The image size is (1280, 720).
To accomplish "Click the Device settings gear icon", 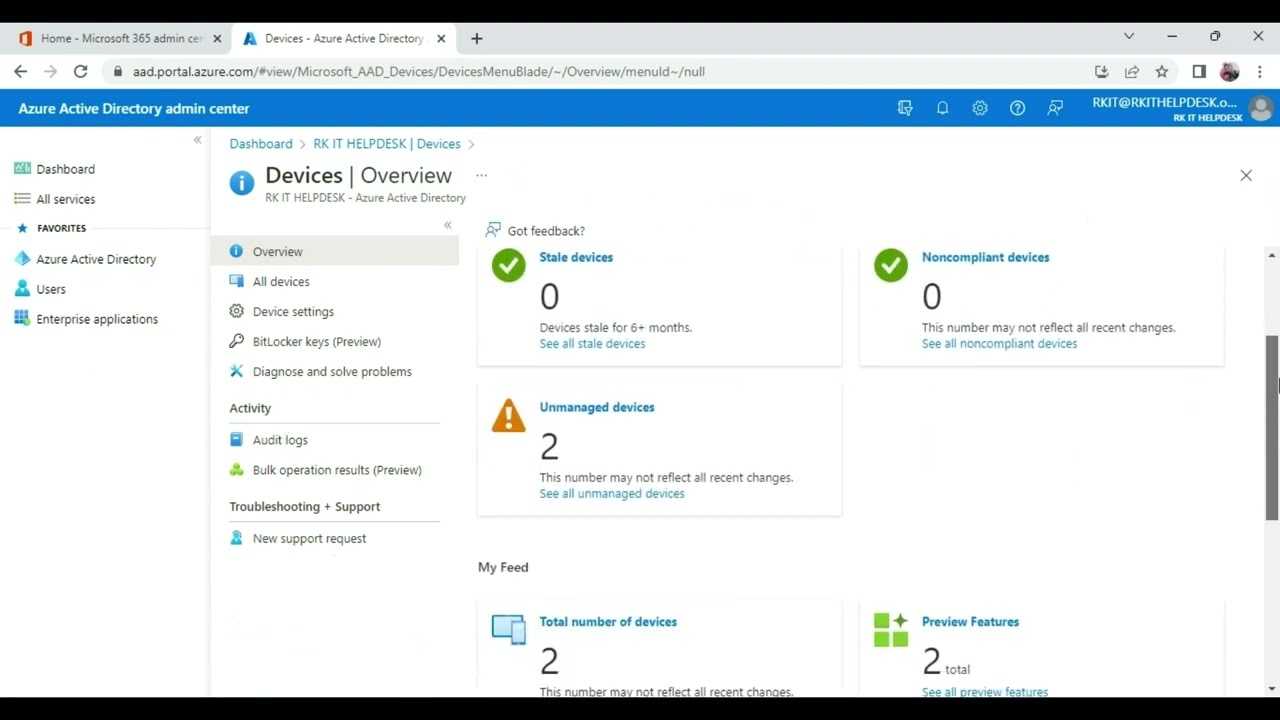I will 236,311.
